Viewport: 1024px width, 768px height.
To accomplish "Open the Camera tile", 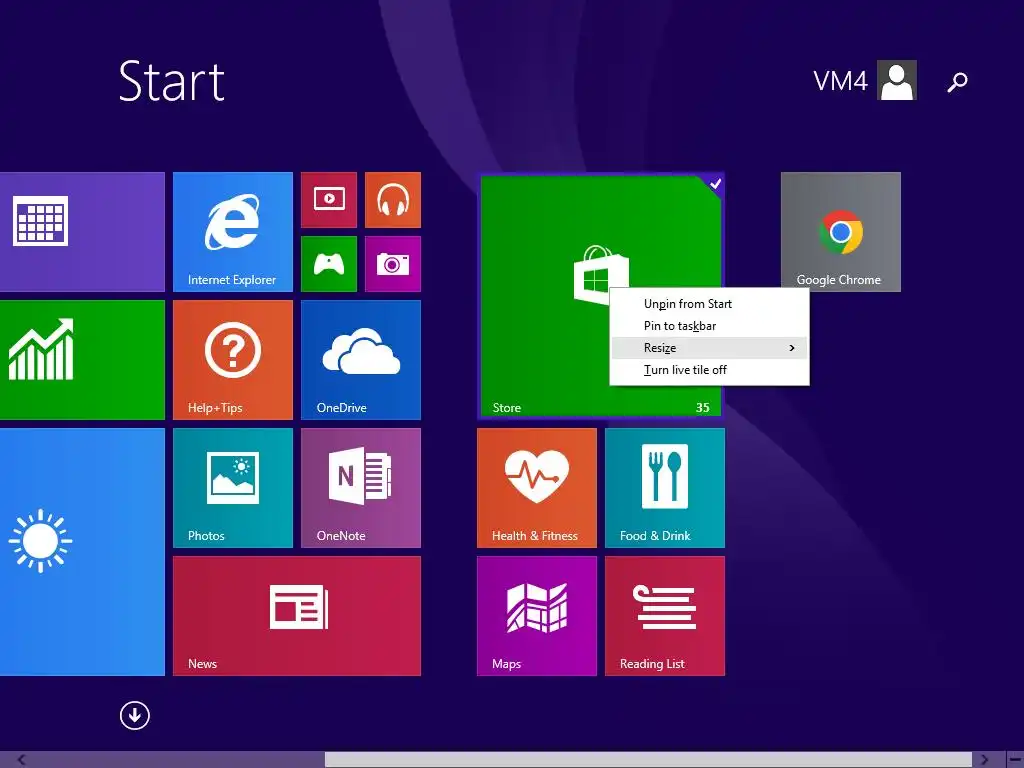I will click(392, 264).
